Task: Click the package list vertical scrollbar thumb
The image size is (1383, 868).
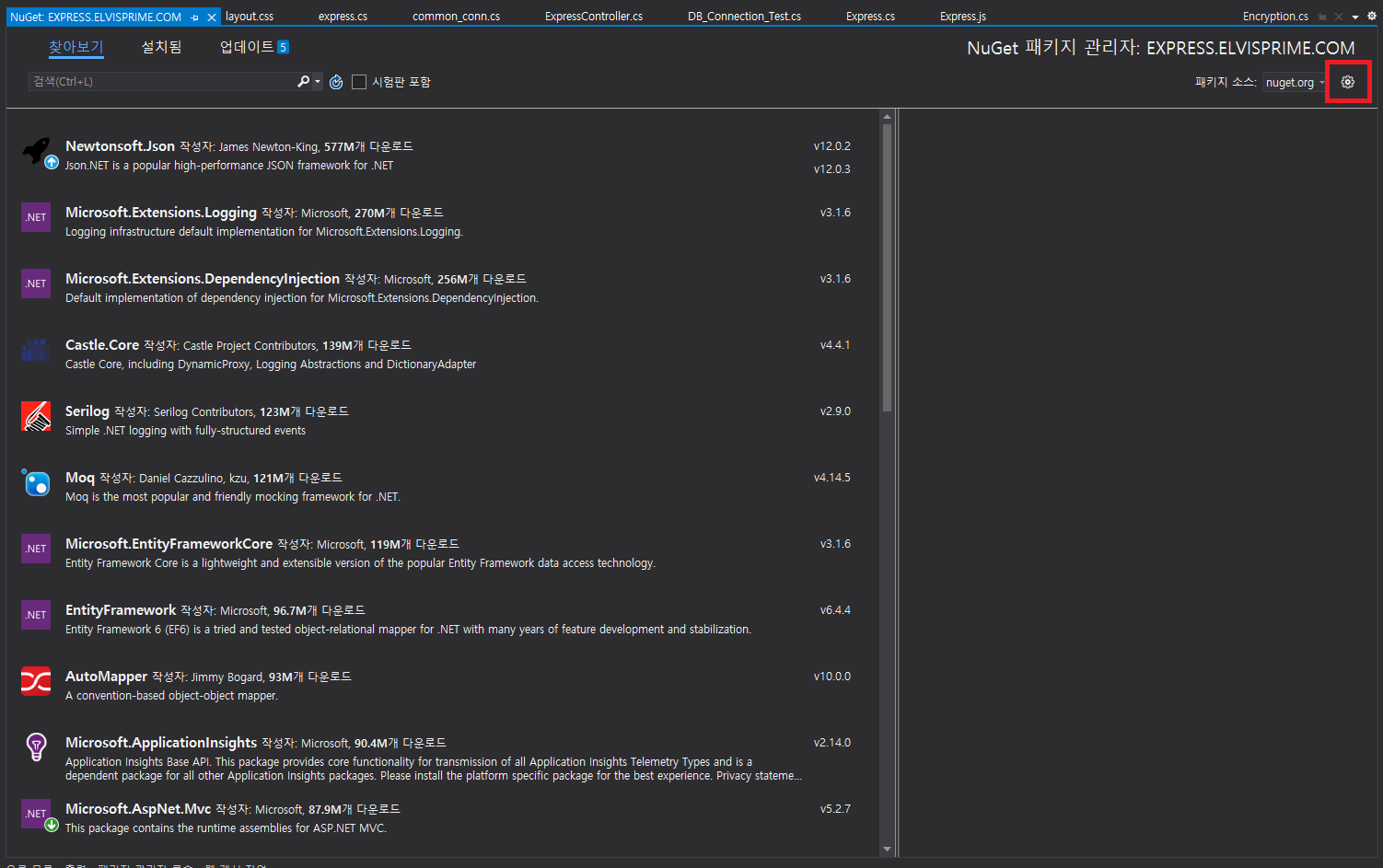Action: click(x=887, y=268)
